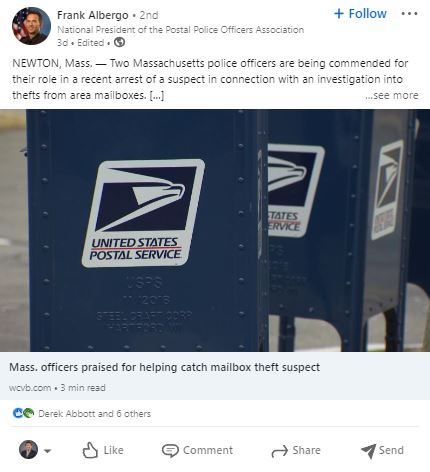Click the Share arrow icon
Viewport: 430px width, 472px height.
[279, 451]
